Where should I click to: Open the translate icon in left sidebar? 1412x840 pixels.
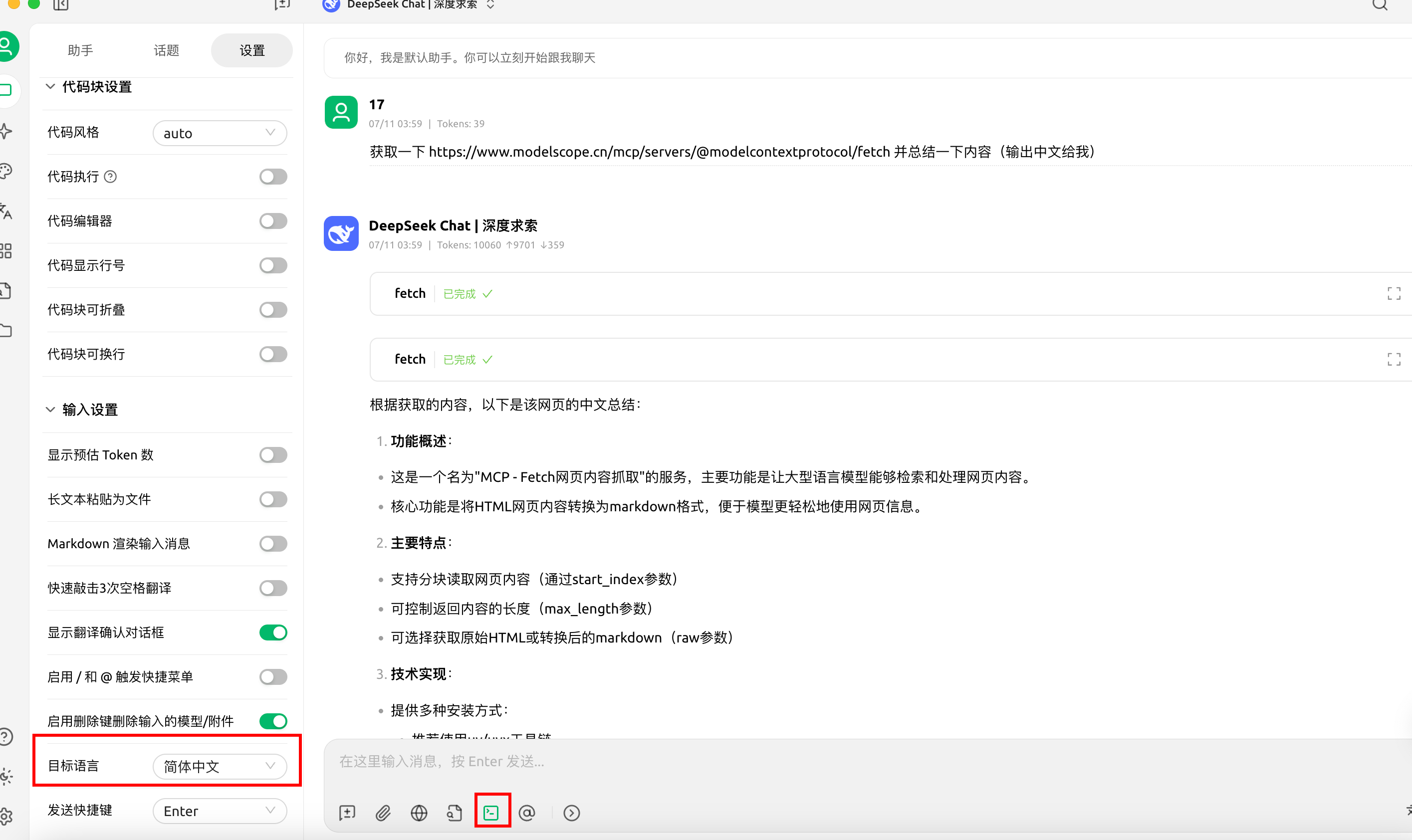(x=5, y=211)
